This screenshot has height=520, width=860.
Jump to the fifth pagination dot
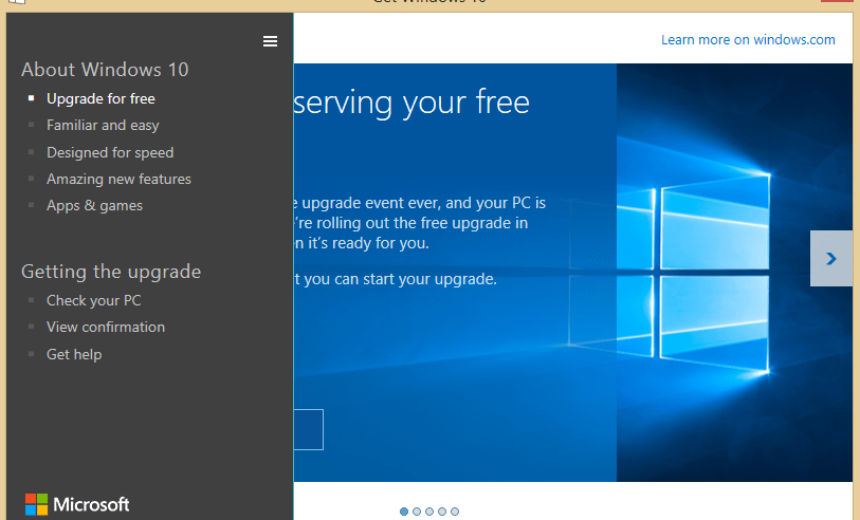pyautogui.click(x=455, y=511)
